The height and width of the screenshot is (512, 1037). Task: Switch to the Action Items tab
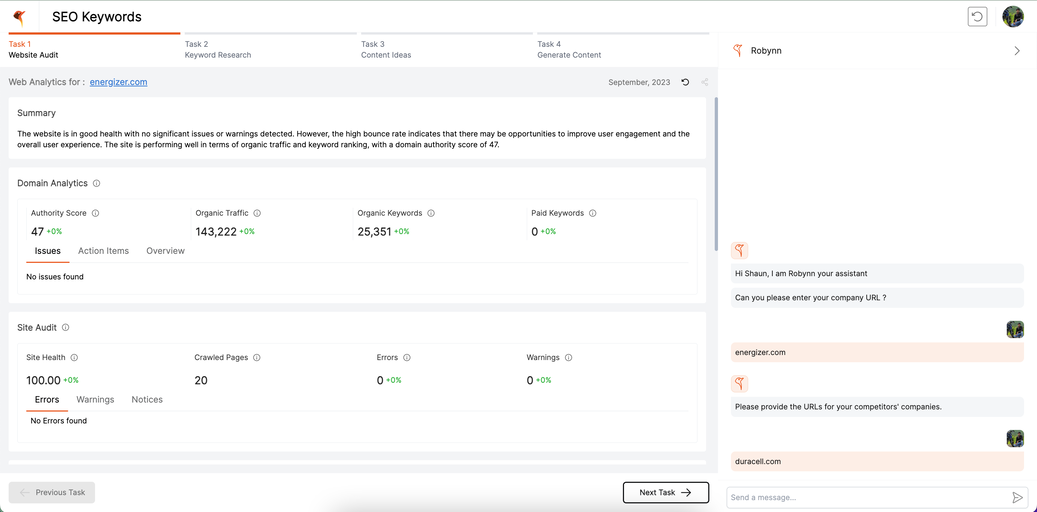click(103, 251)
